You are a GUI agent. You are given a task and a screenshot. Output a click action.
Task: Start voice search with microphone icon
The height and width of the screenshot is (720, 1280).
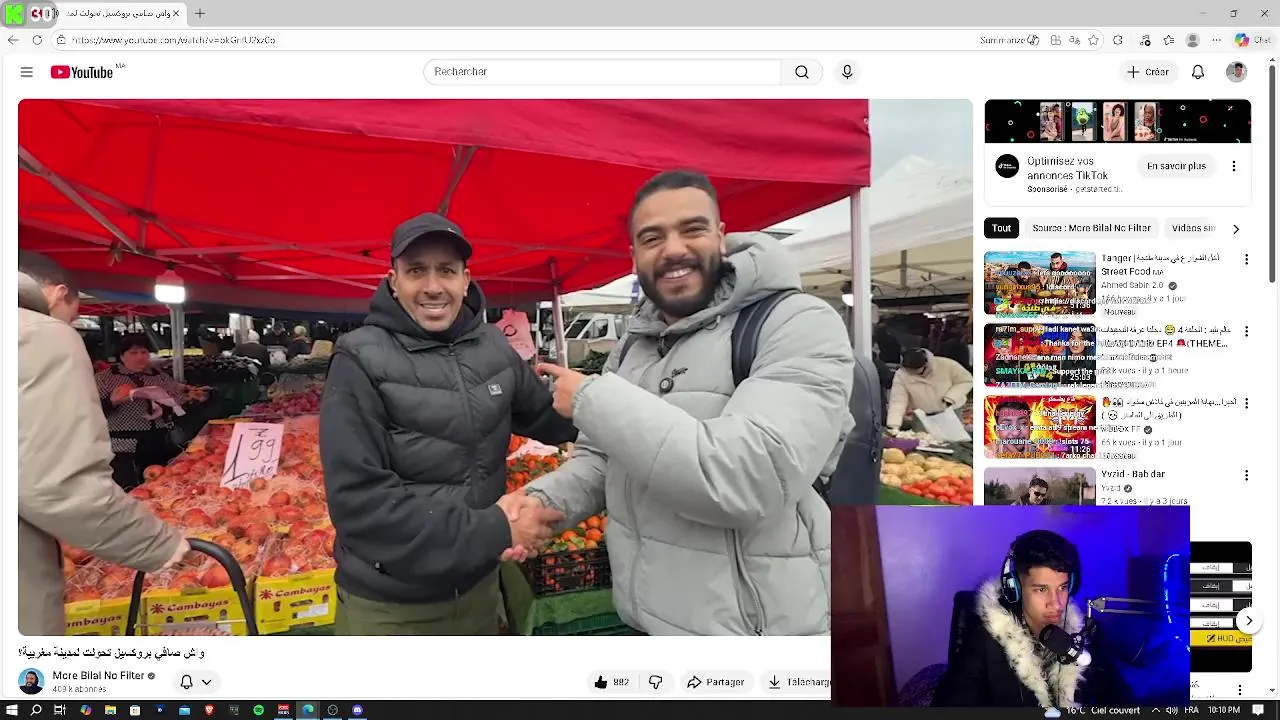click(x=847, y=72)
